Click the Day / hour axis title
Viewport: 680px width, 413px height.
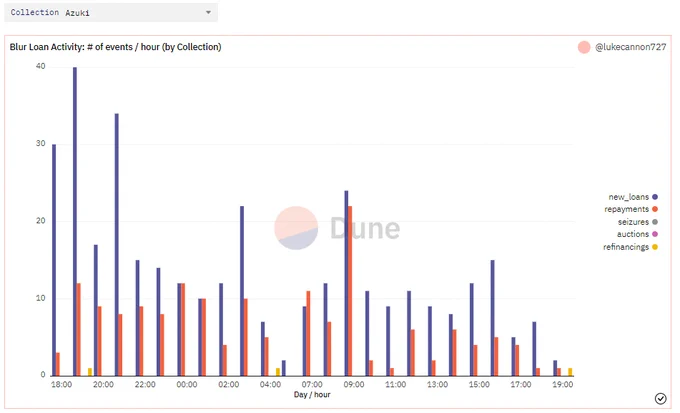pos(312,394)
